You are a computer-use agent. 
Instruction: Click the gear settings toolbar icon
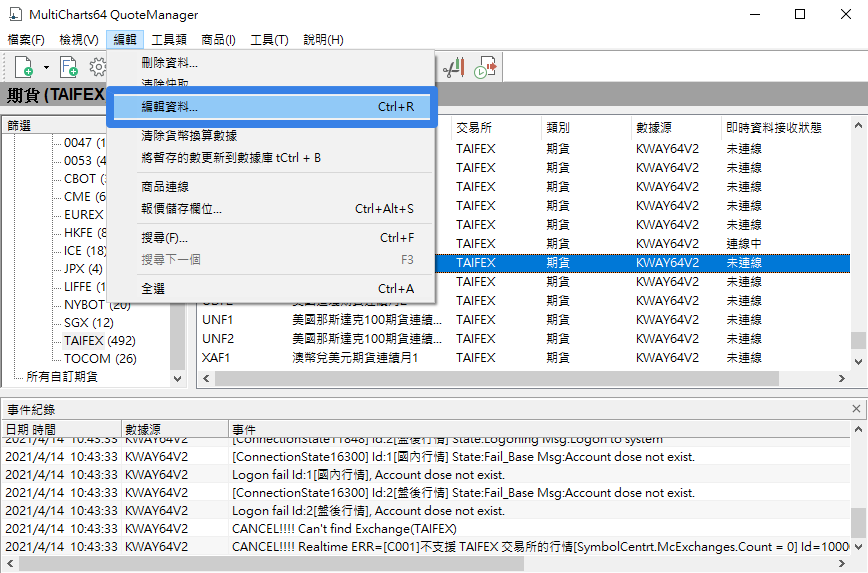point(98,68)
